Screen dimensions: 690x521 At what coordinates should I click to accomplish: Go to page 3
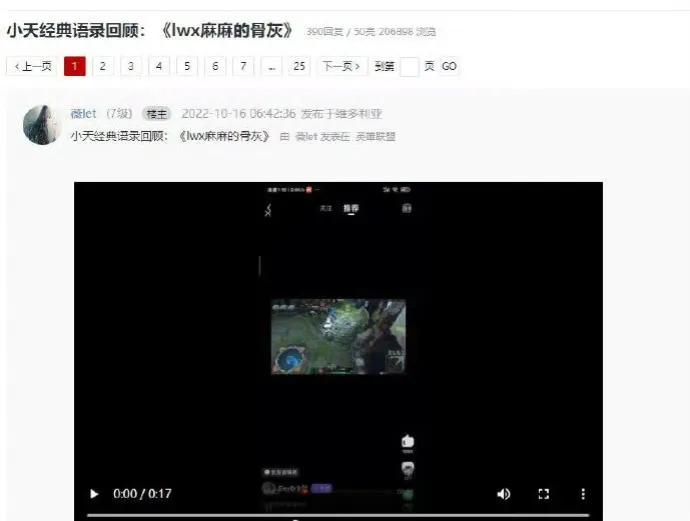tap(131, 66)
